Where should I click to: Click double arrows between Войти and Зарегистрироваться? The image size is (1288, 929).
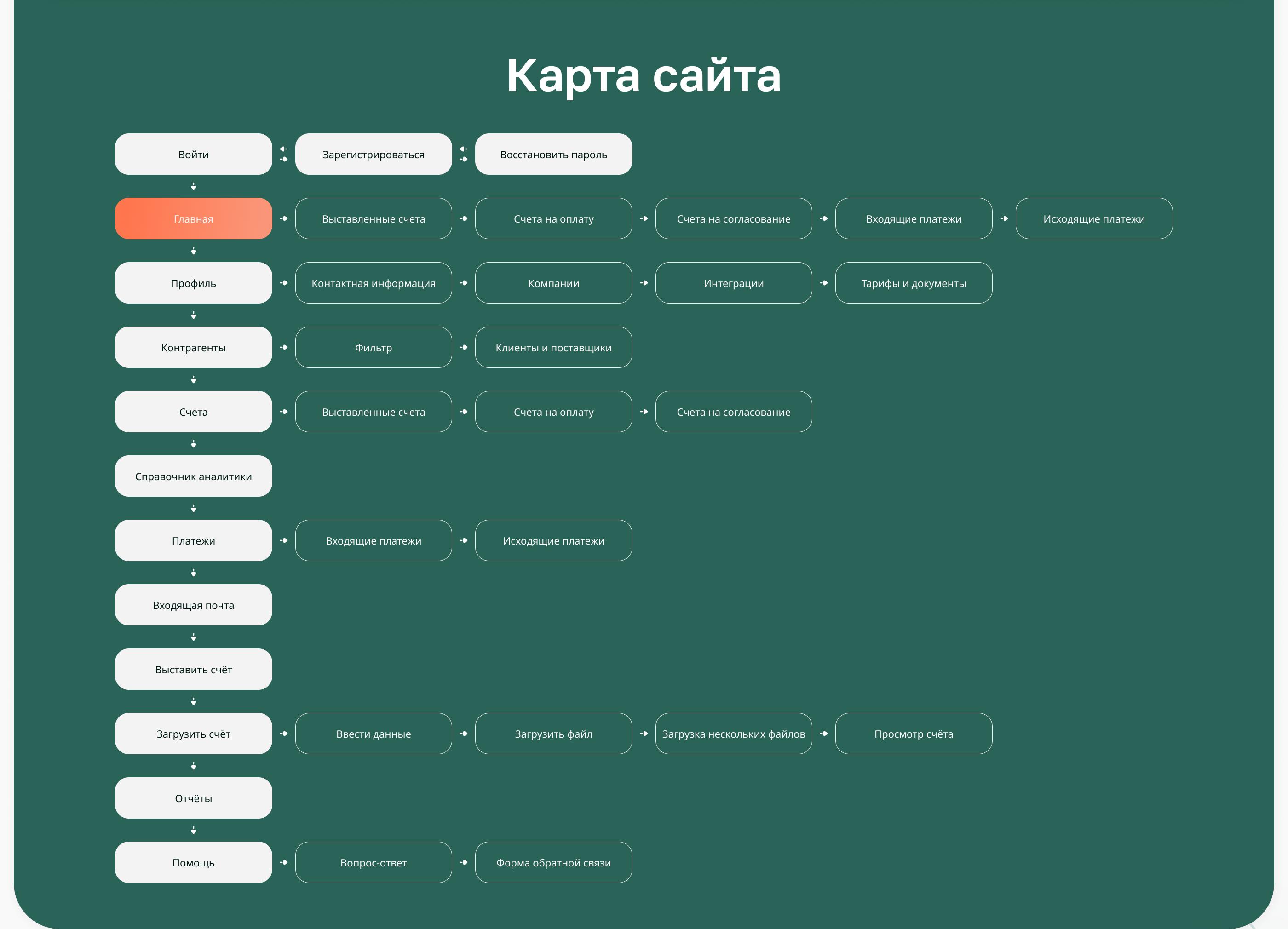coord(284,154)
